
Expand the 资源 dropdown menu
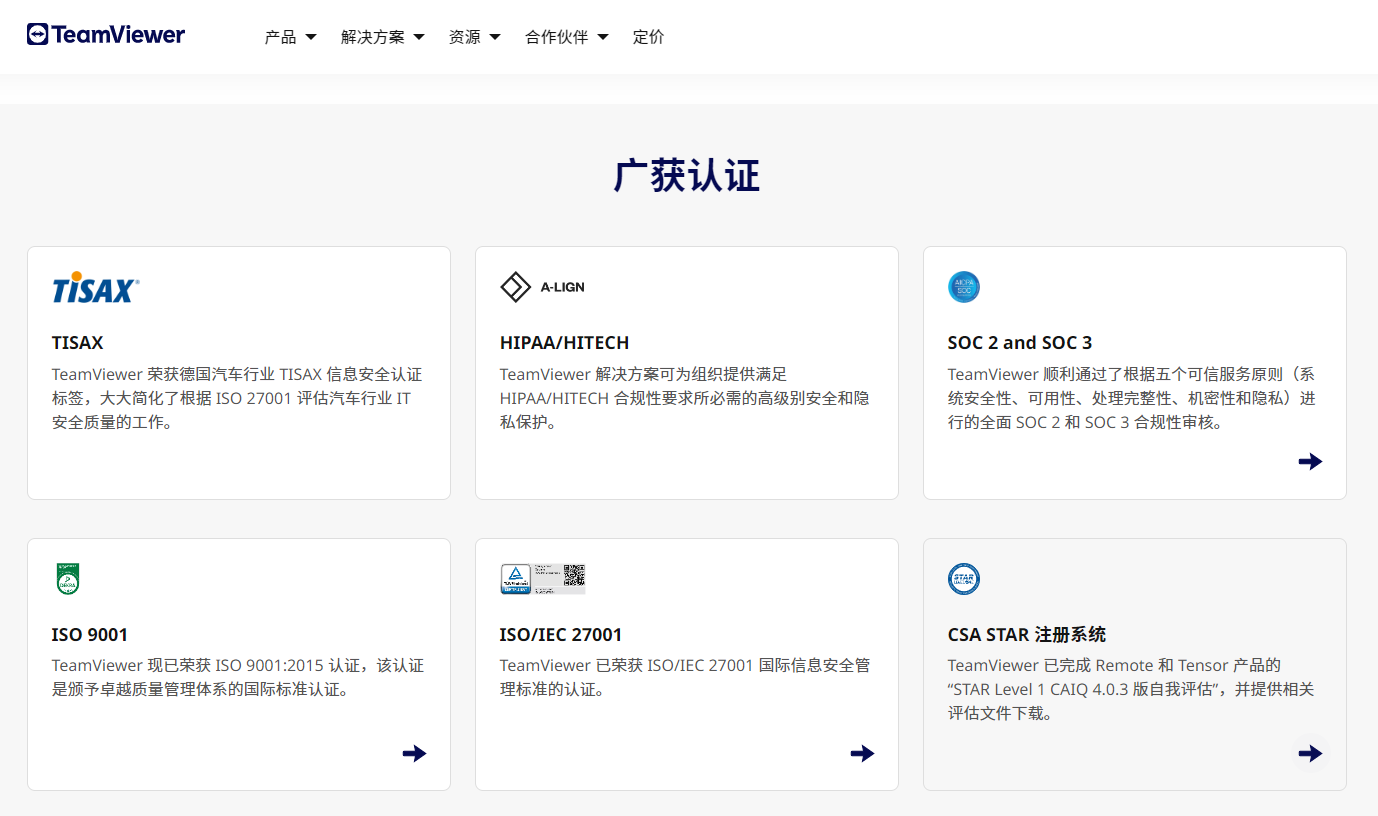point(474,37)
